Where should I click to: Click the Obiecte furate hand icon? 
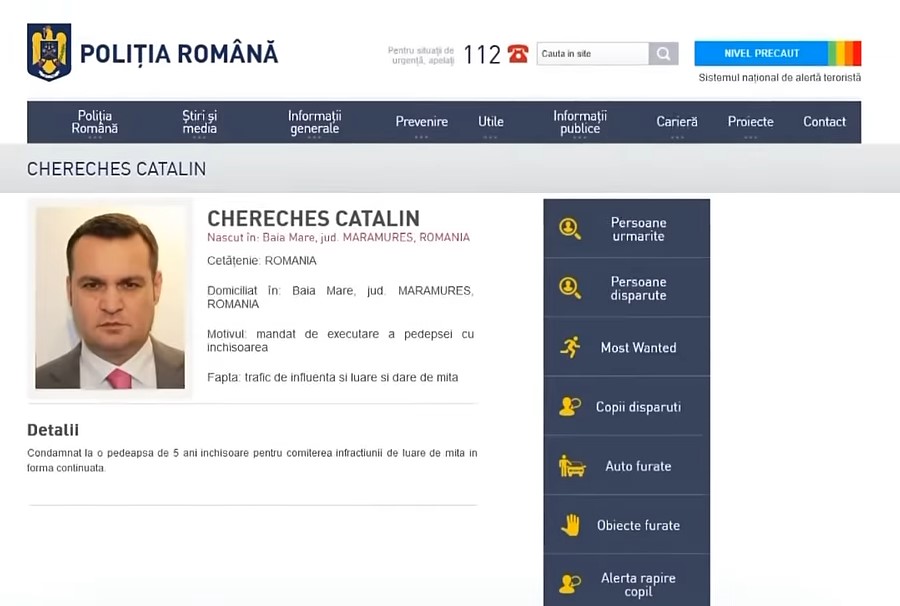click(x=570, y=525)
